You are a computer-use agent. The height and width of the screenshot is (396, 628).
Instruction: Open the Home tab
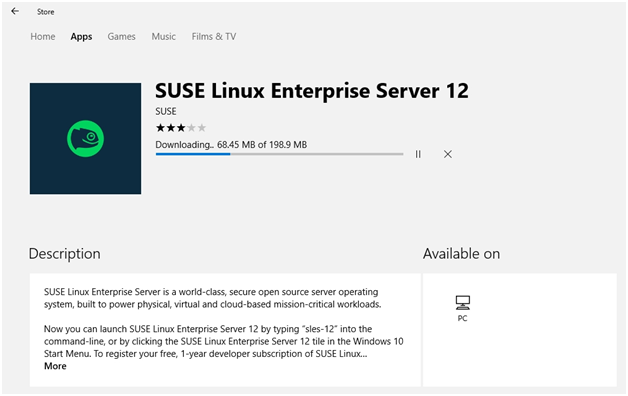point(43,36)
